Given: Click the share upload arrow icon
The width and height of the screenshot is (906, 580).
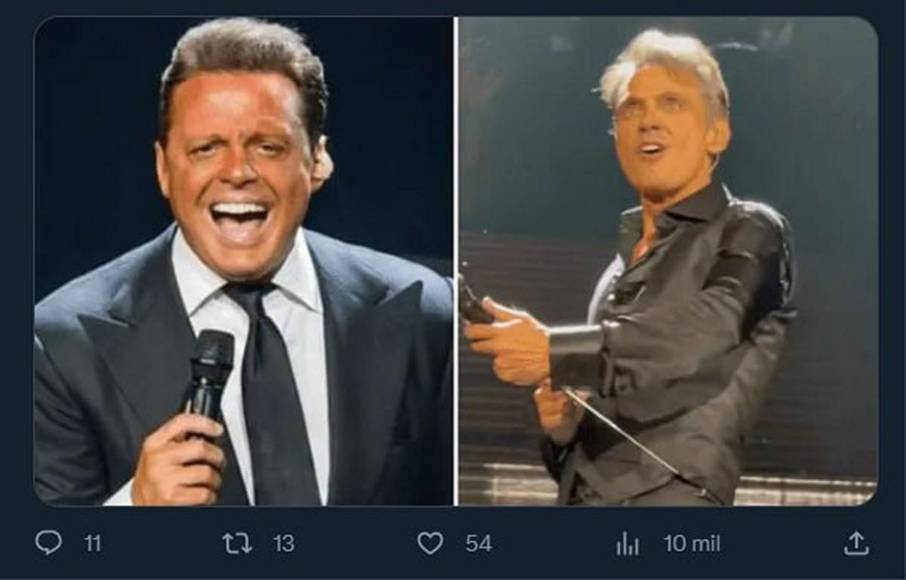Looking at the screenshot, I should pyautogui.click(x=855, y=543).
